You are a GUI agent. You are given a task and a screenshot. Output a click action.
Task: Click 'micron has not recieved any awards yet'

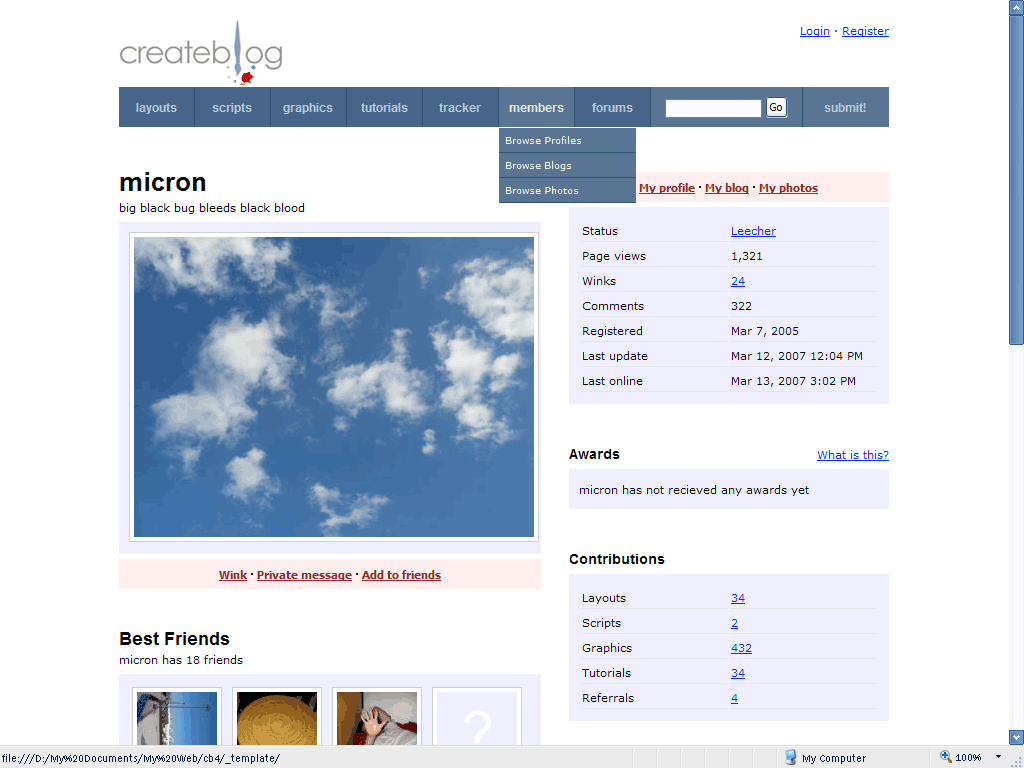(694, 490)
